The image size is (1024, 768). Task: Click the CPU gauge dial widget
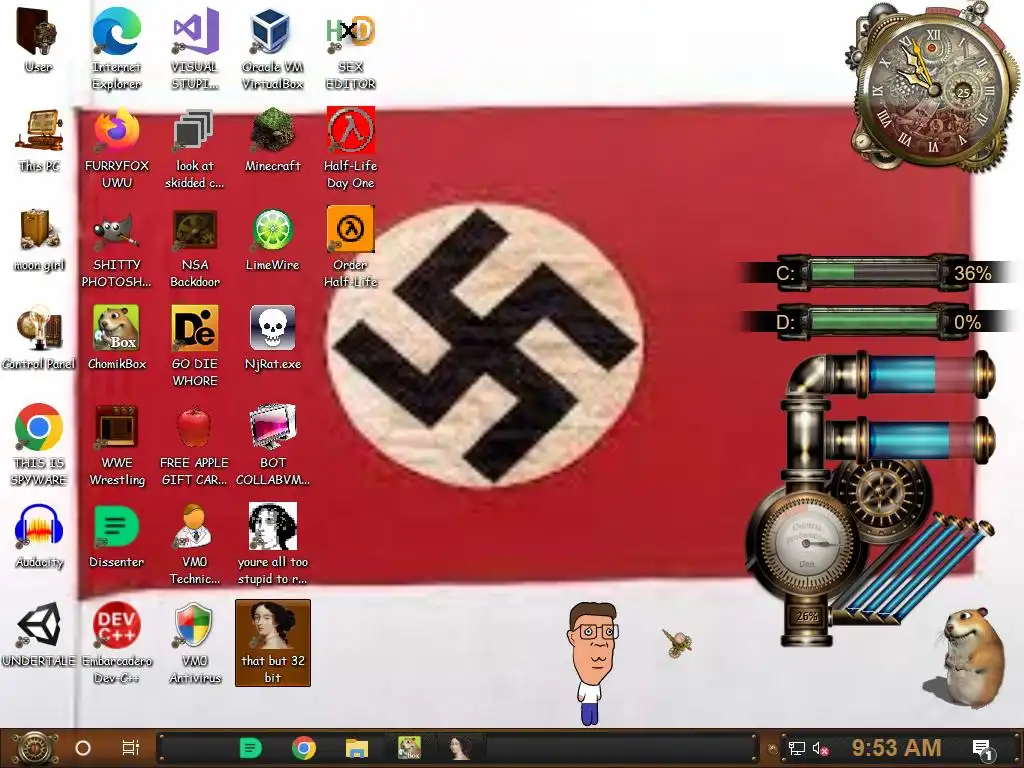pos(808,541)
